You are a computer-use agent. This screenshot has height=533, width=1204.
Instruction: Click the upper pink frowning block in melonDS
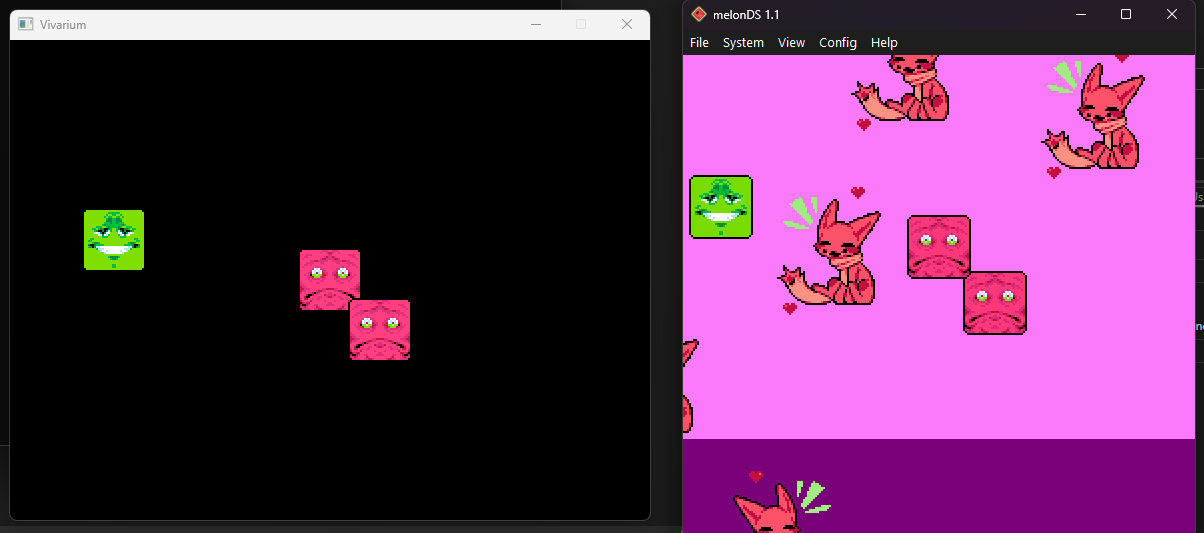[x=938, y=246]
